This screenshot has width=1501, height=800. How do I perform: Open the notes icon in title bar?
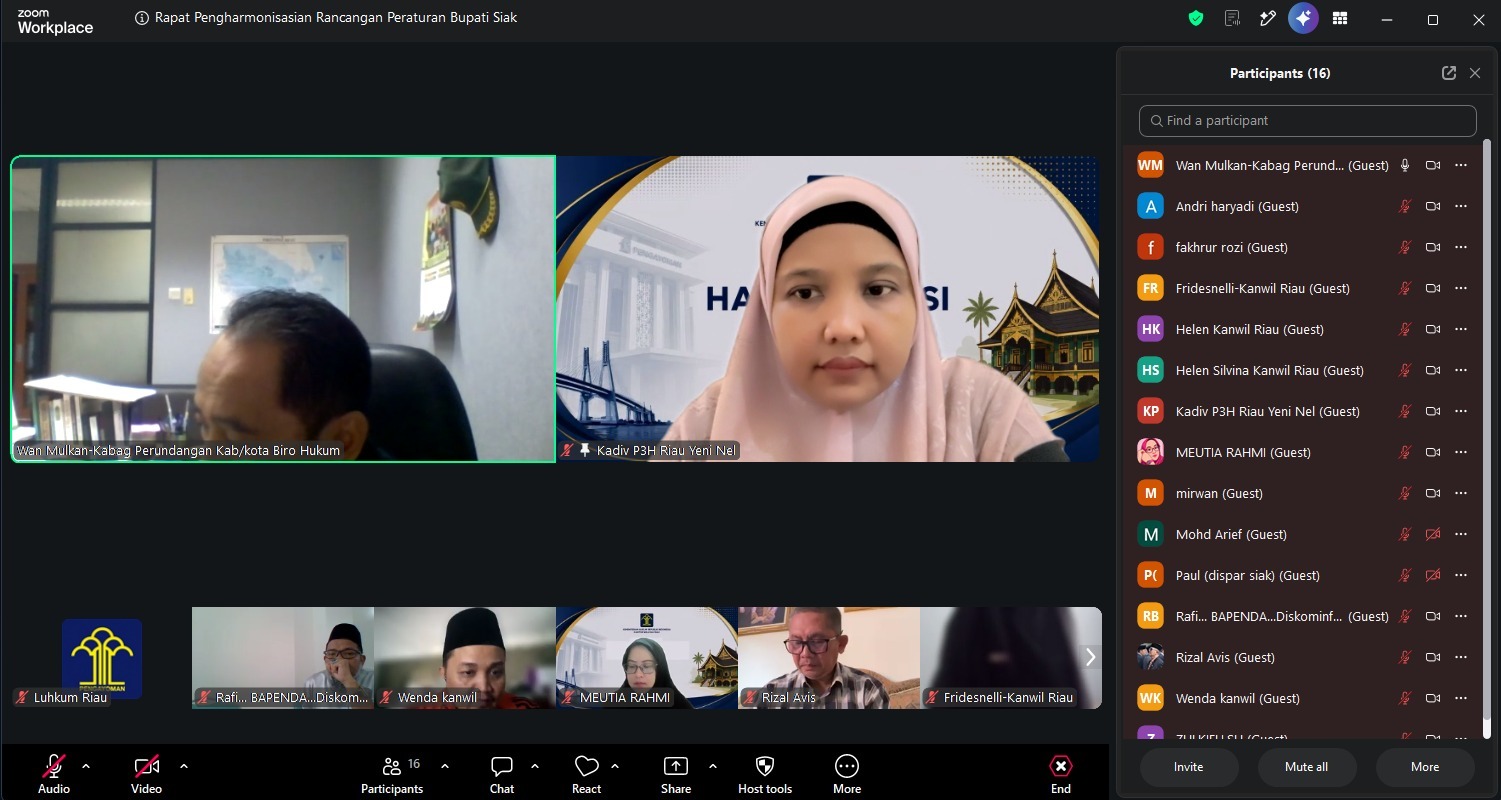[1232, 18]
